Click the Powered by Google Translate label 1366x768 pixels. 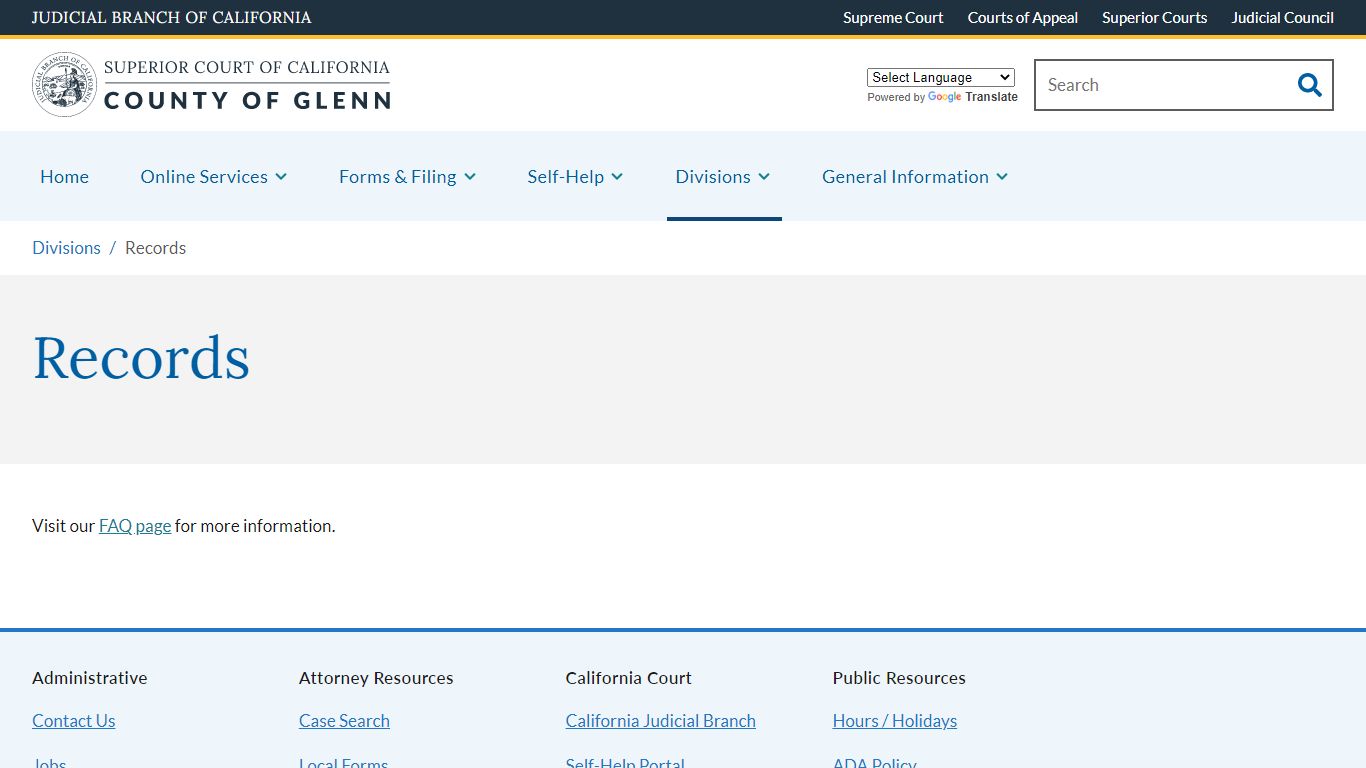point(942,97)
